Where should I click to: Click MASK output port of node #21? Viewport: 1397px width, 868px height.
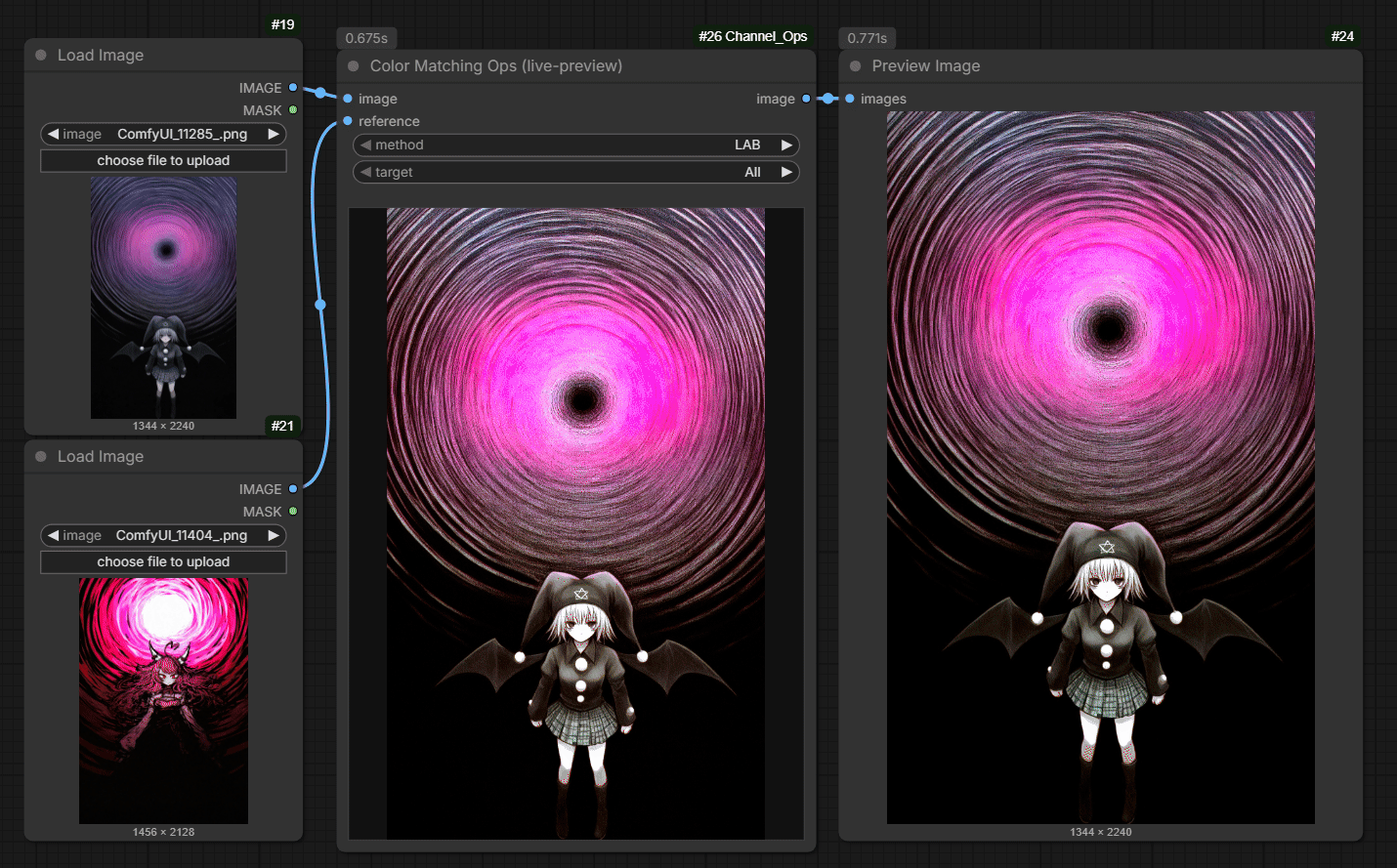(x=293, y=511)
